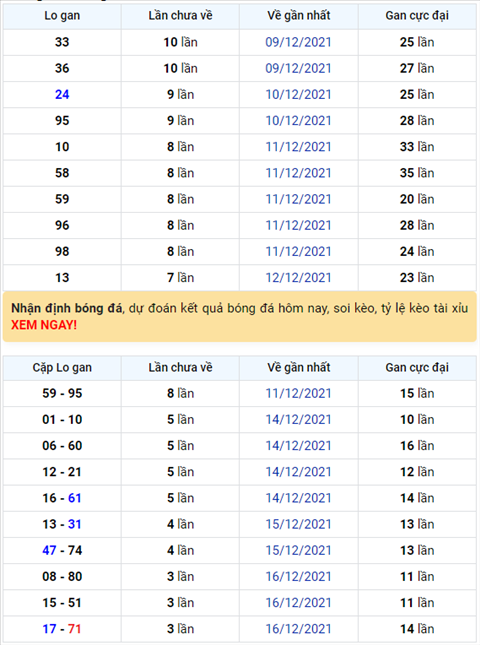Click the pair 12 - 21
This screenshot has height=645, width=480.
[62, 472]
